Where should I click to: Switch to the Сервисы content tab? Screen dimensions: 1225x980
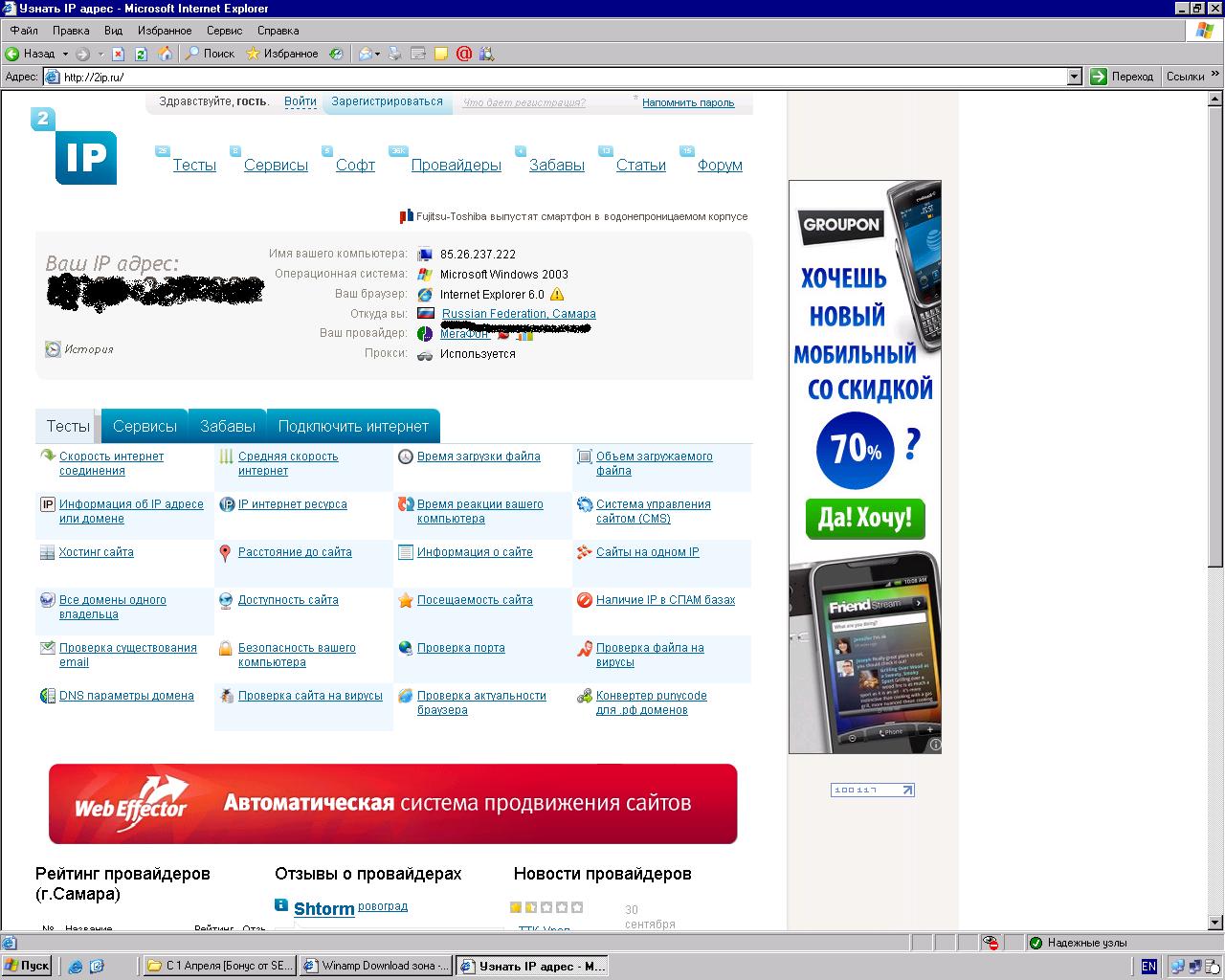click(x=145, y=426)
